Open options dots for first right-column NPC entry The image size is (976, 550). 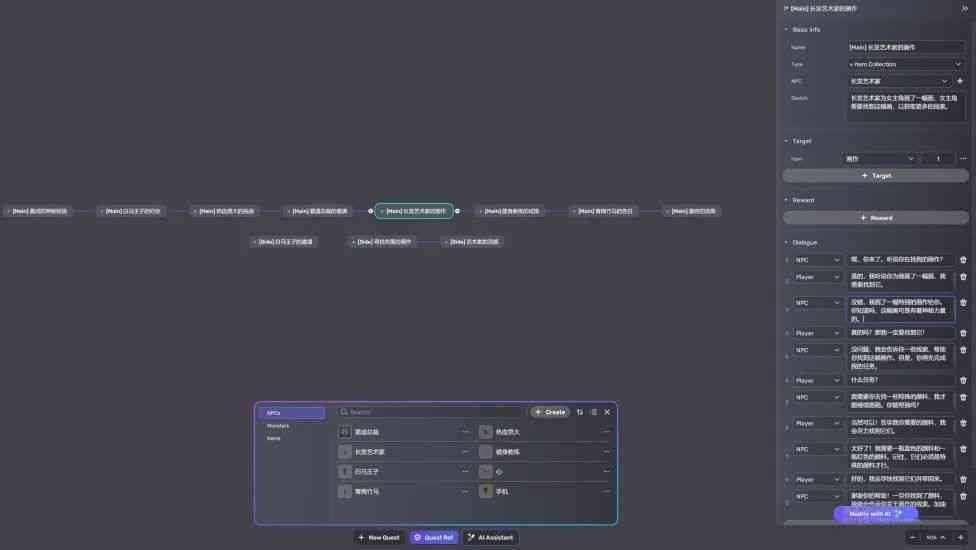[606, 432]
